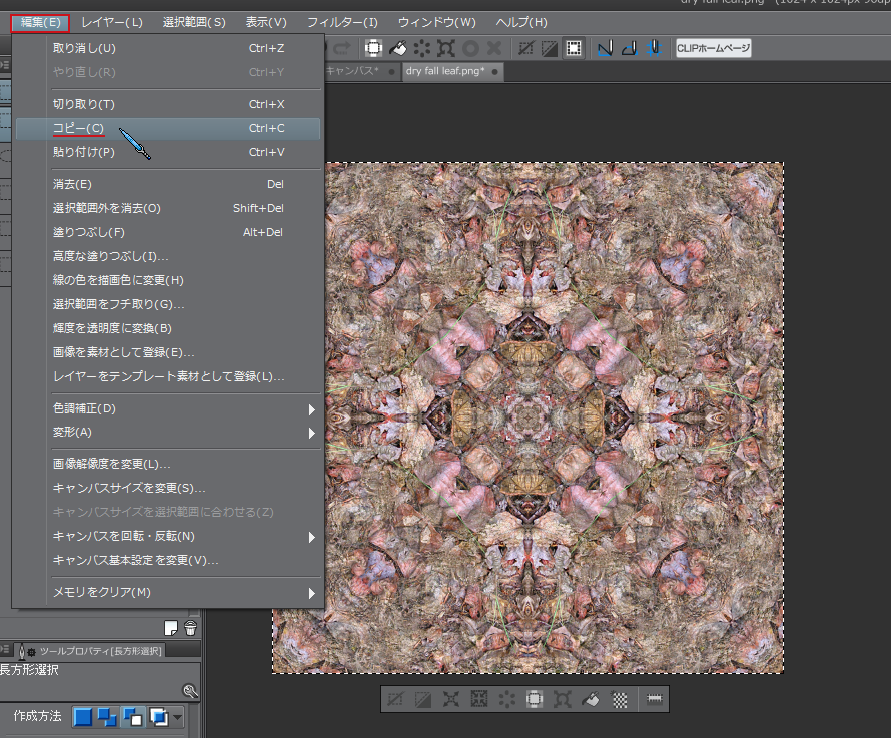The width and height of the screenshot is (891, 738).
Task: Click Deselect icon in the selection launcher below canvas
Action: [x=396, y=699]
